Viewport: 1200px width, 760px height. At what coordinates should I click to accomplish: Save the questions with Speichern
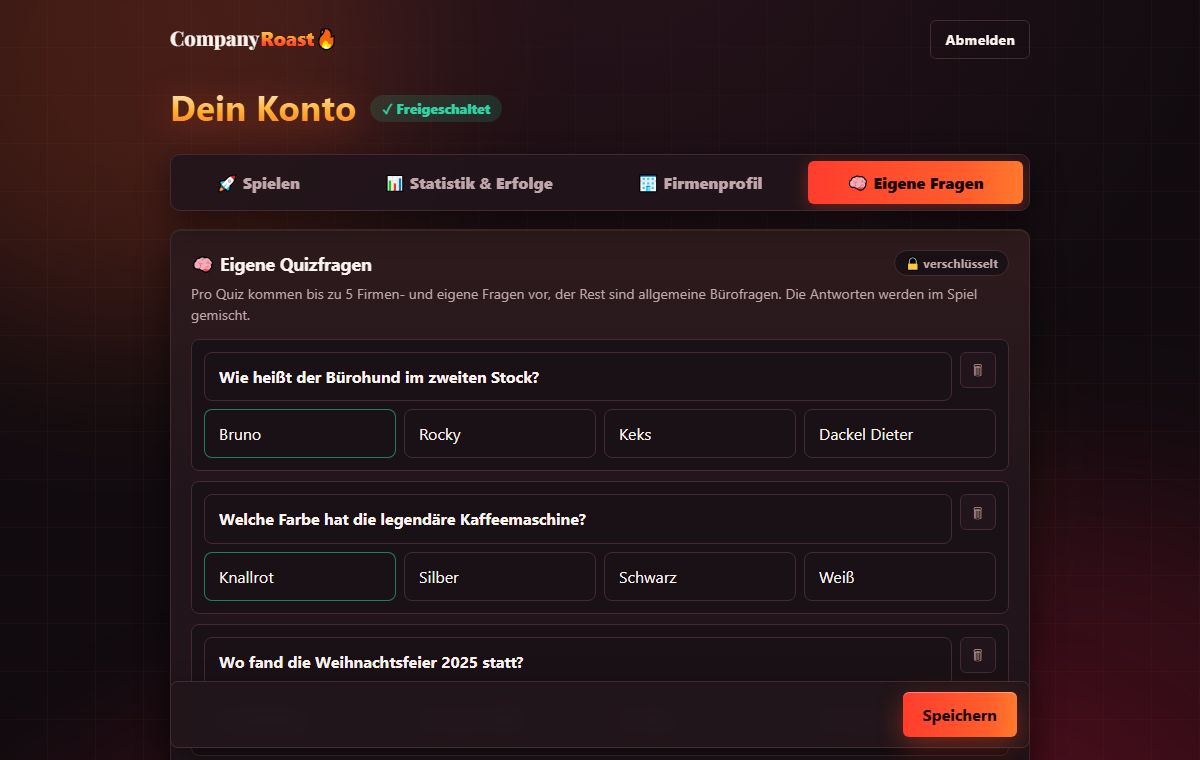tap(960, 715)
